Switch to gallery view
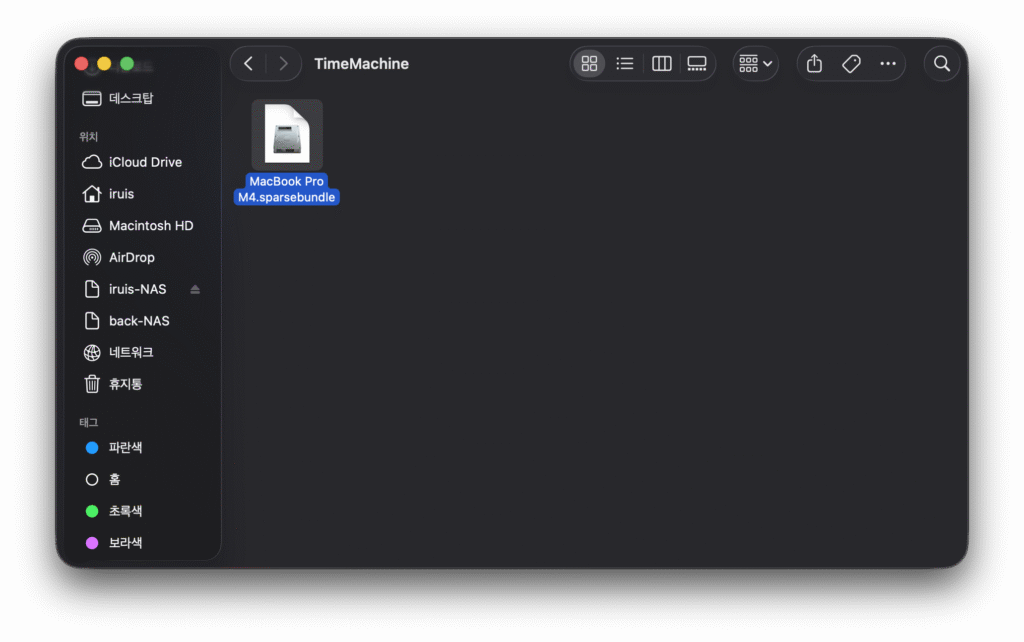Screen dimensions: 1024x642 point(697,64)
